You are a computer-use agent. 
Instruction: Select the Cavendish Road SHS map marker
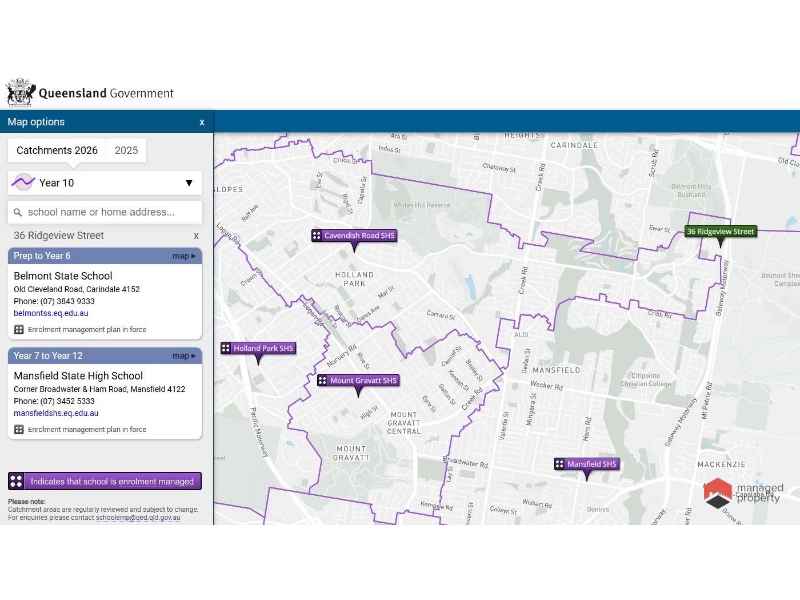(353, 236)
